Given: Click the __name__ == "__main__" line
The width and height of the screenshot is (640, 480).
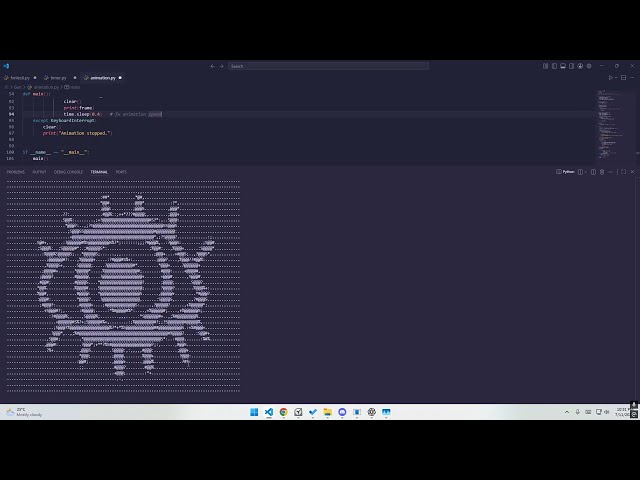Looking at the screenshot, I should [x=56, y=152].
